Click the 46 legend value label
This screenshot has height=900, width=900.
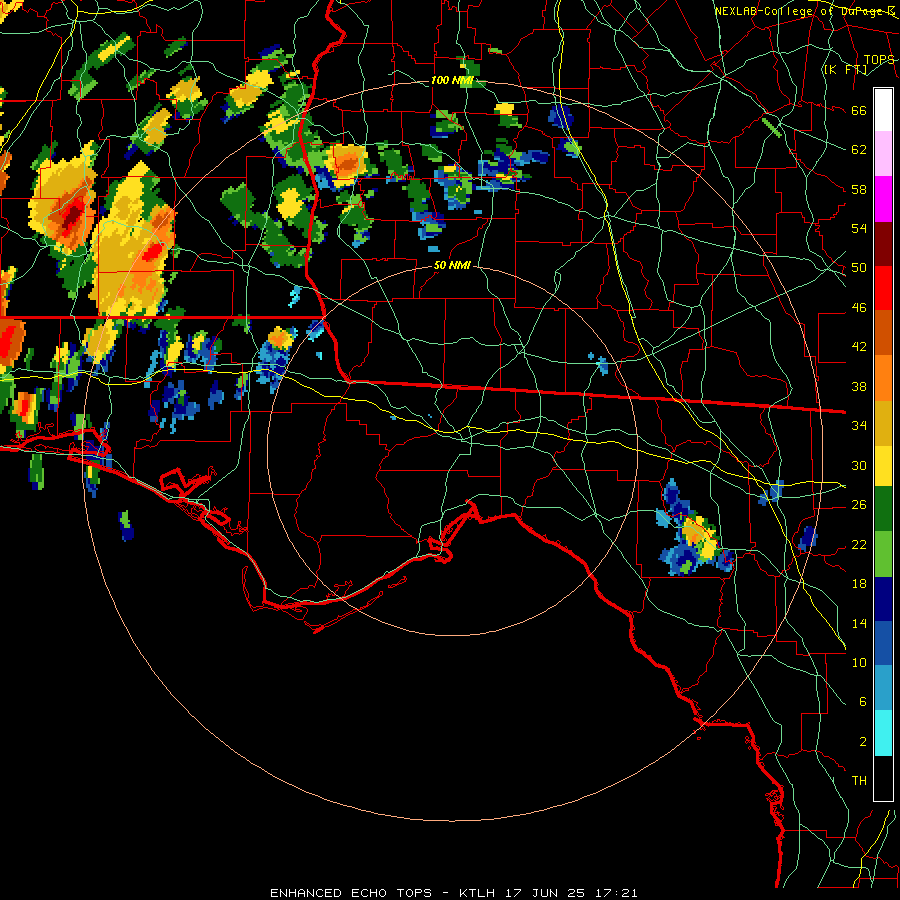coord(859,308)
